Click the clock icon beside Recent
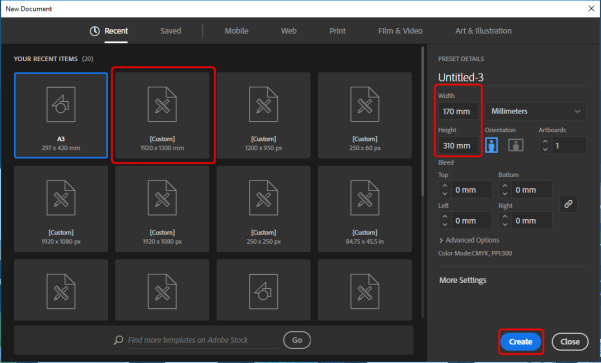Viewport: 601px width, 363px height. pos(95,31)
